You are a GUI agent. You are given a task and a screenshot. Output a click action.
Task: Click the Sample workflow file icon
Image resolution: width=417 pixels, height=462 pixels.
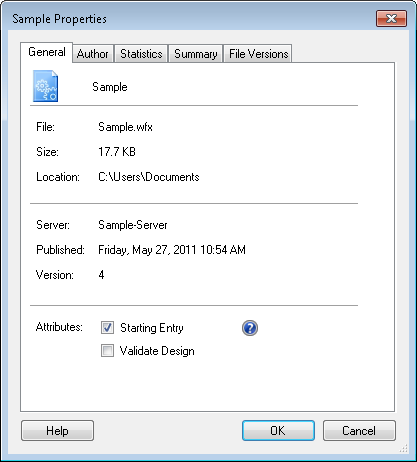45,86
